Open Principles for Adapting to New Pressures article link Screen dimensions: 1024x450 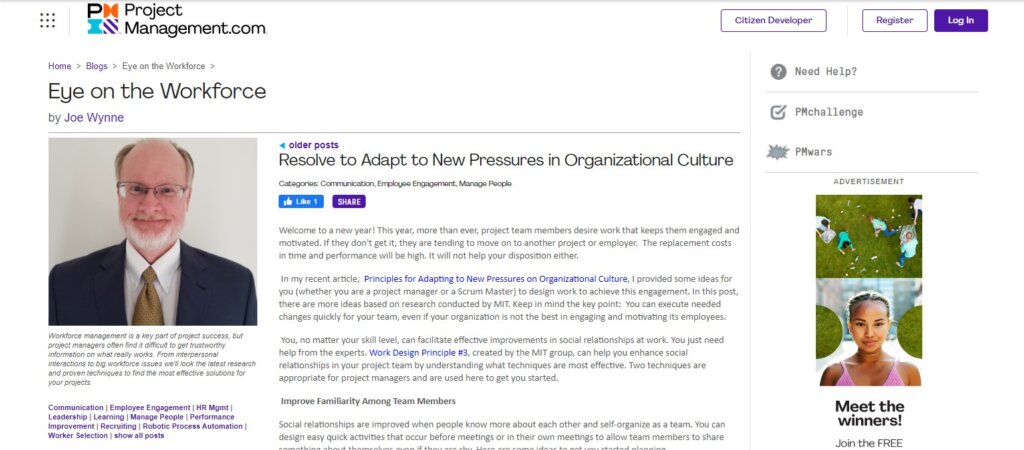coord(496,279)
